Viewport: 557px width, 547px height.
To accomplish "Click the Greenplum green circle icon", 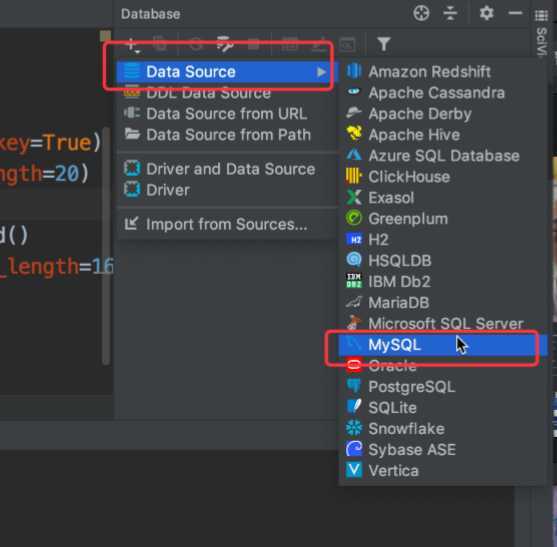I will click(x=354, y=218).
